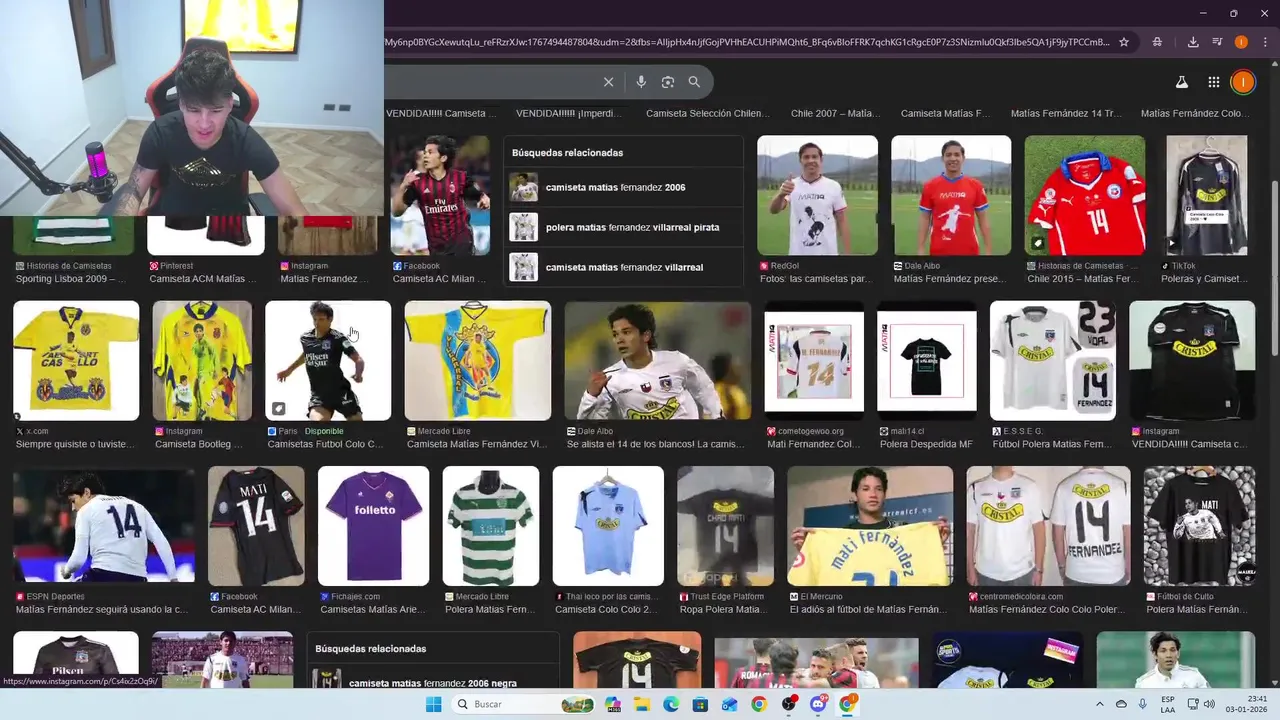Viewport: 1280px width, 720px height.
Task: Switch to OBS Studio in taskbar
Action: pos(789,704)
